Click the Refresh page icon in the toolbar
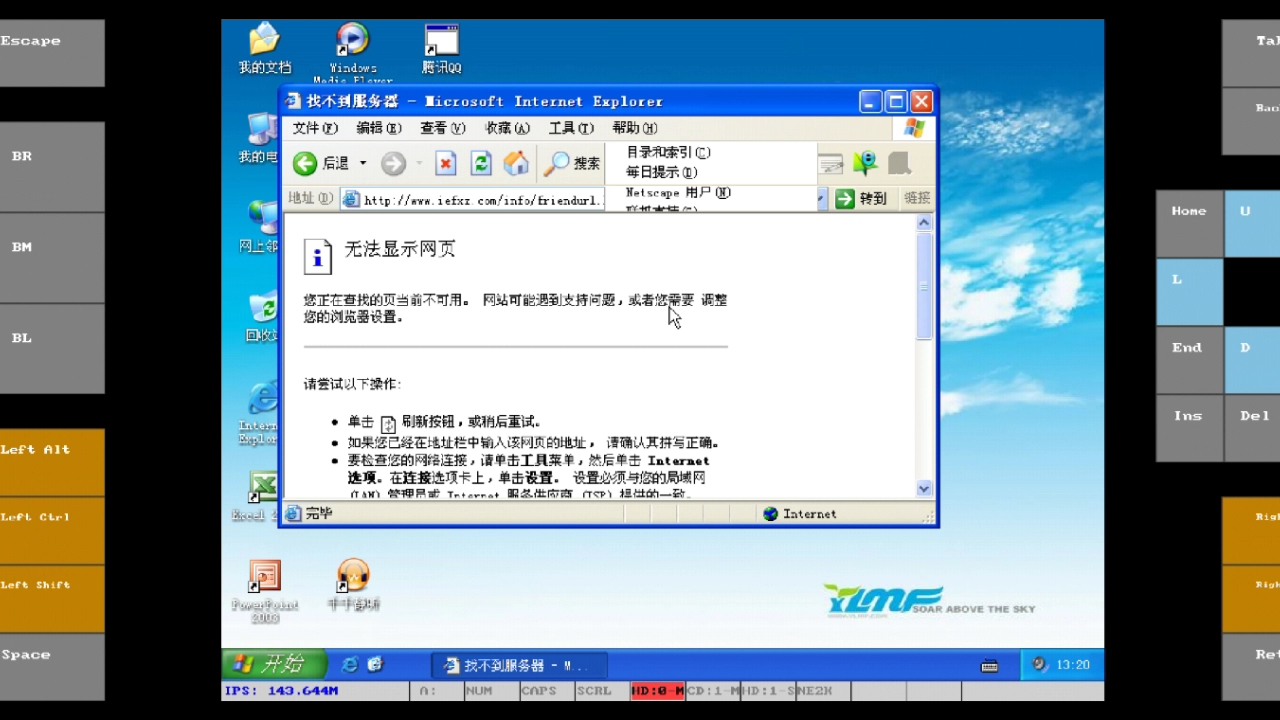The width and height of the screenshot is (1280, 720). [481, 164]
